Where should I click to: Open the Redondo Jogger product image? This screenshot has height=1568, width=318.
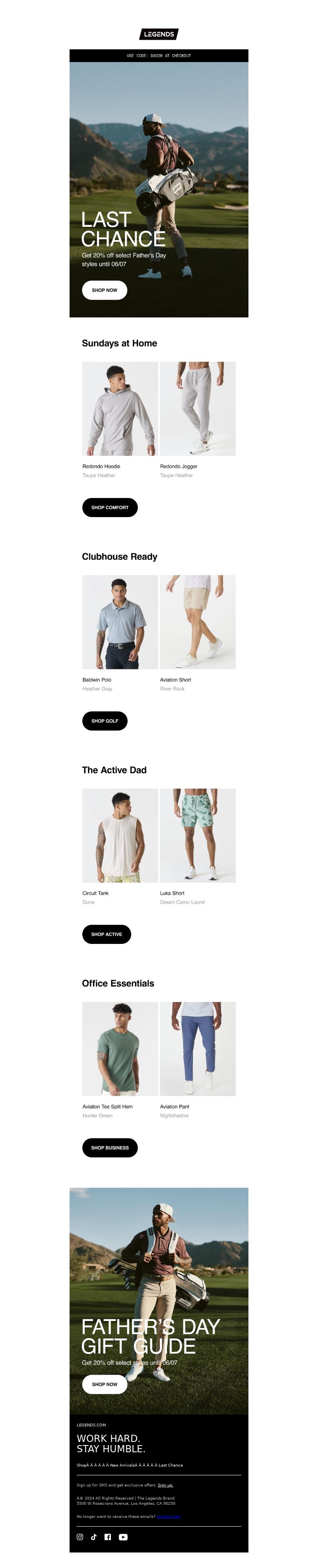[x=198, y=409]
